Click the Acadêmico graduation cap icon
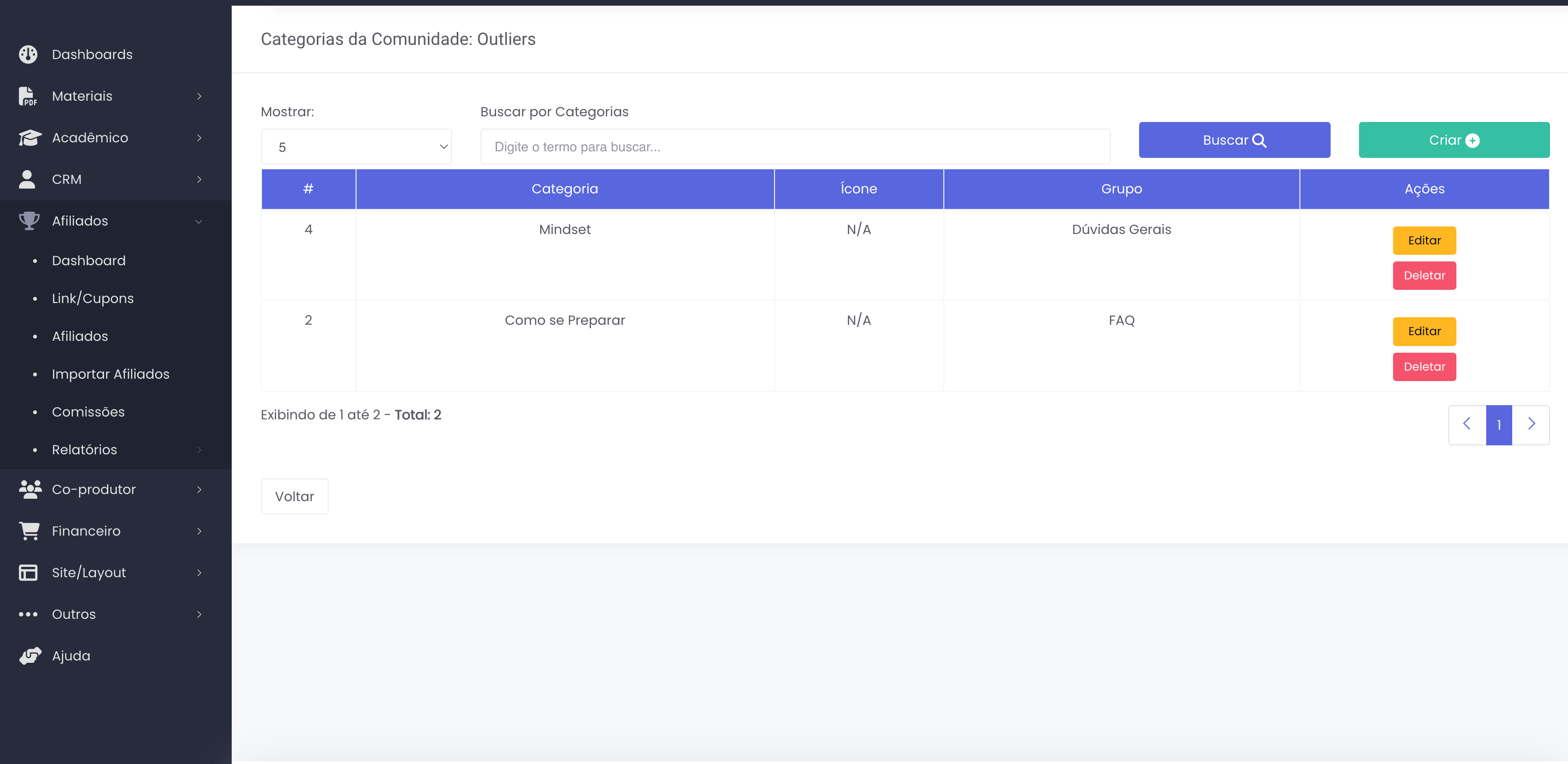This screenshot has height=764, width=1568. (x=29, y=138)
